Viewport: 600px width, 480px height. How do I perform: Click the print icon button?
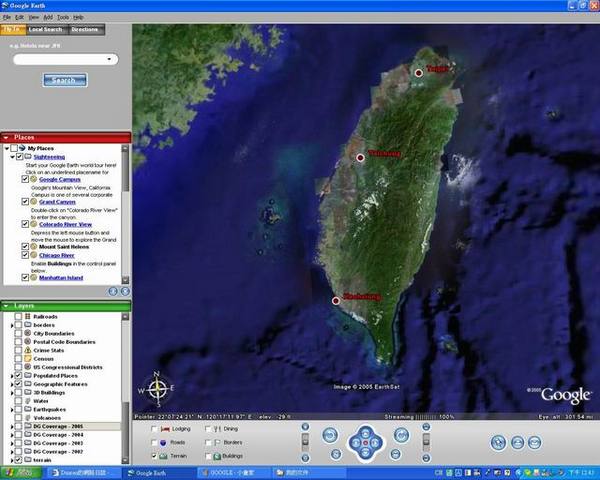tap(517, 443)
